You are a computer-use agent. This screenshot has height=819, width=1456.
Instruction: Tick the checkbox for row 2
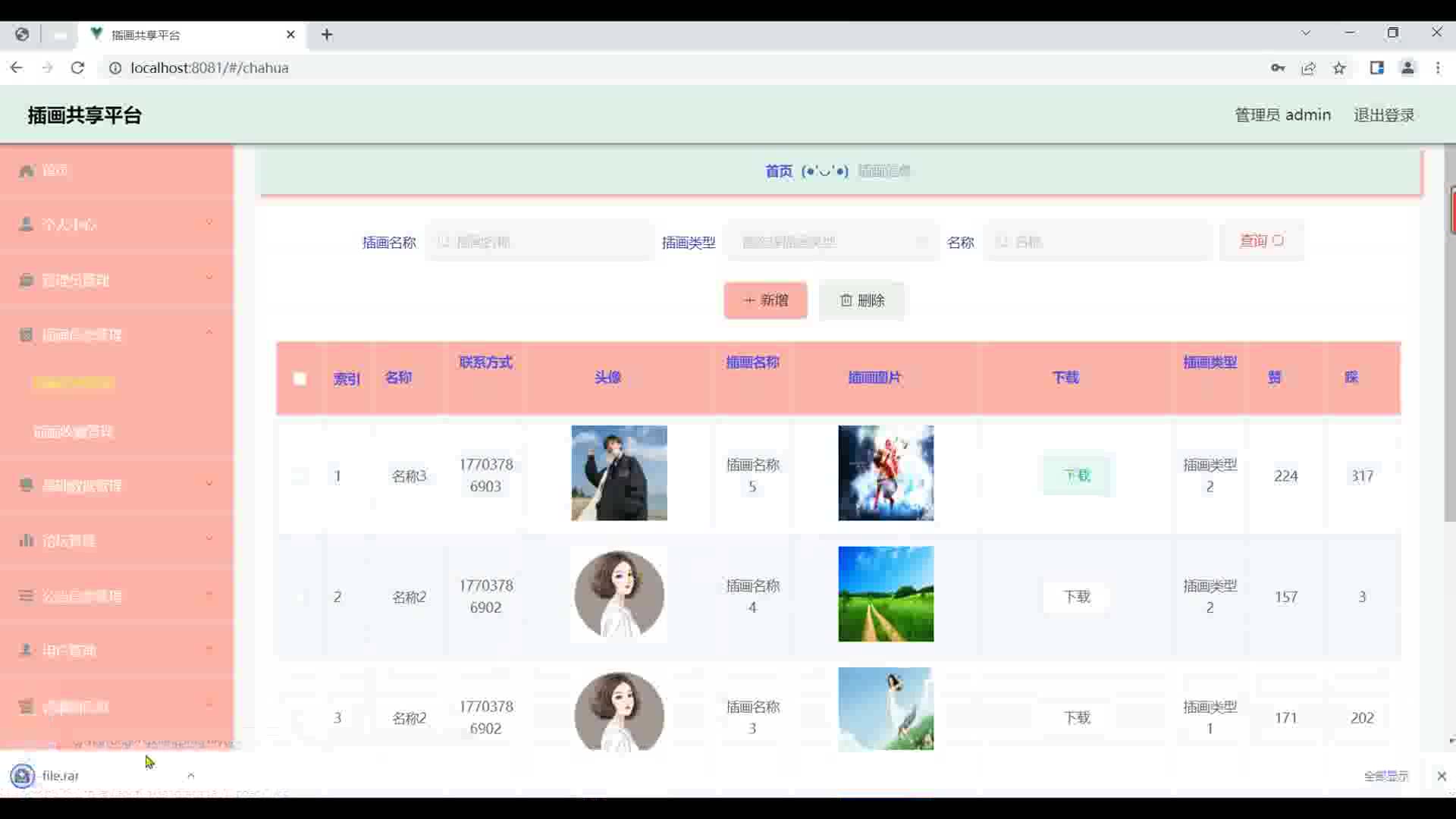300,597
